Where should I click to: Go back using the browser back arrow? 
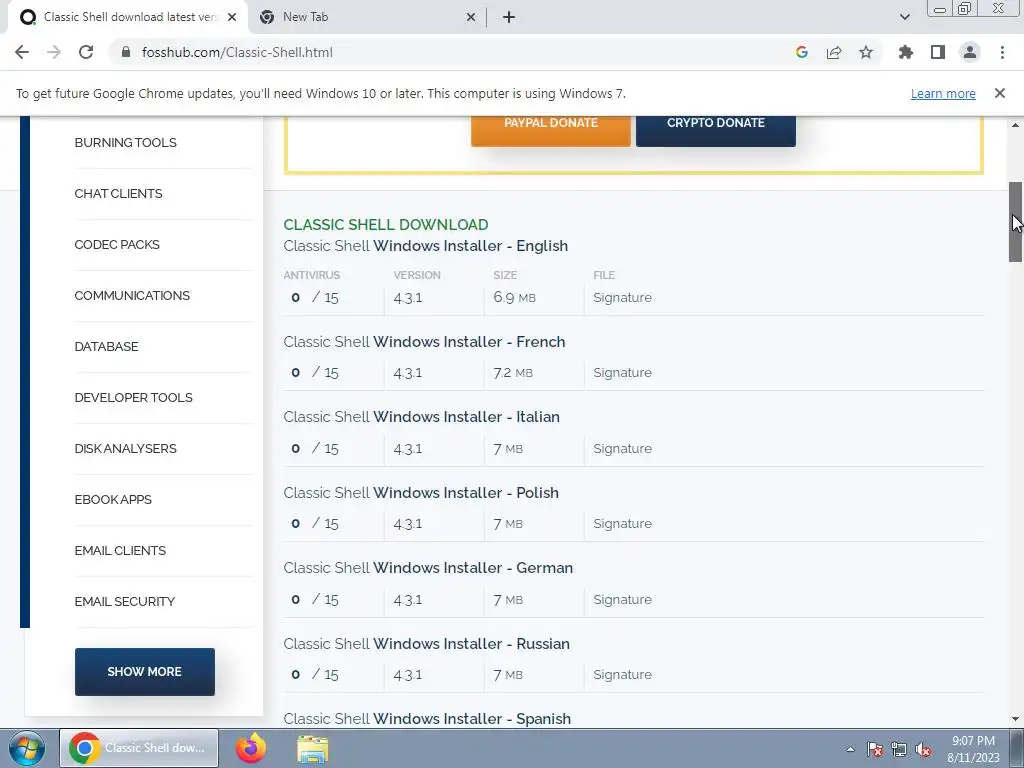[22, 52]
